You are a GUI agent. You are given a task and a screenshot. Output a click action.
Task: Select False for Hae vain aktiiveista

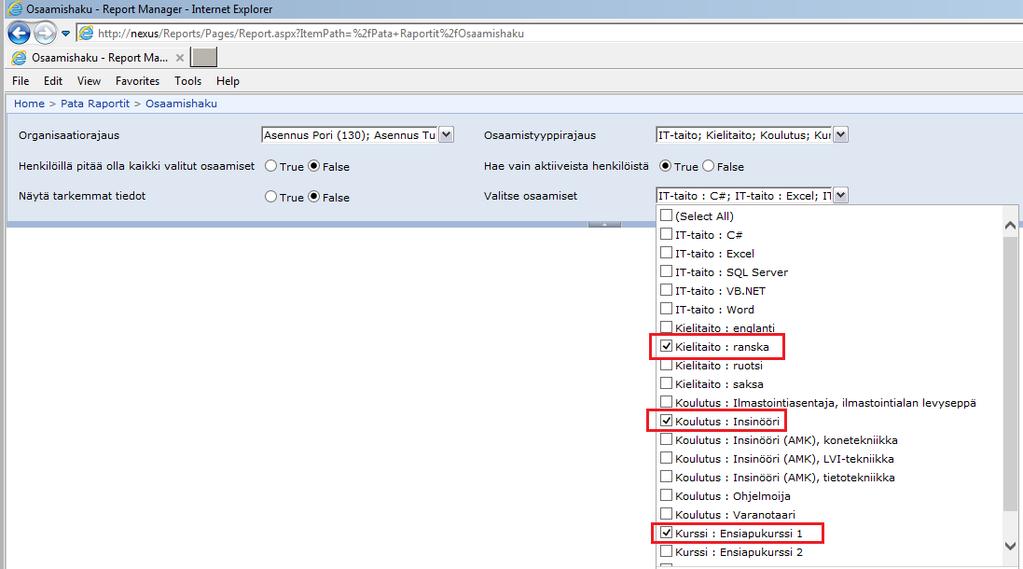(709, 166)
